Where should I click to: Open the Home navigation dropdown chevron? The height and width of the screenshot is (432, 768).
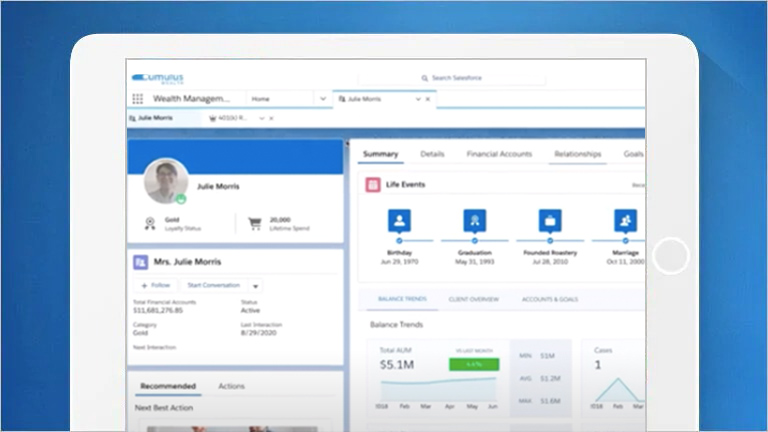coord(322,99)
